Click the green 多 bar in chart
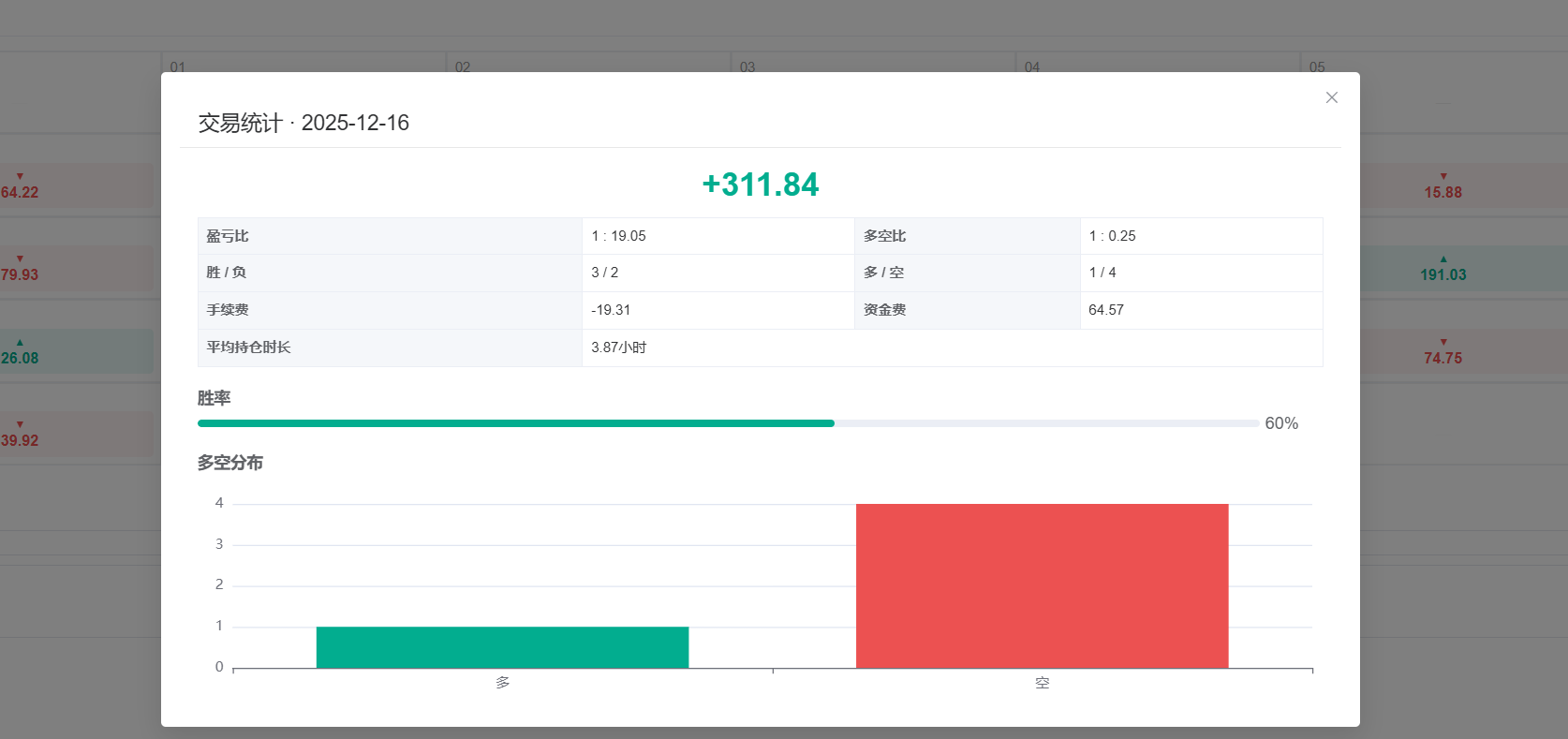Viewport: 1568px width, 739px height. click(502, 647)
